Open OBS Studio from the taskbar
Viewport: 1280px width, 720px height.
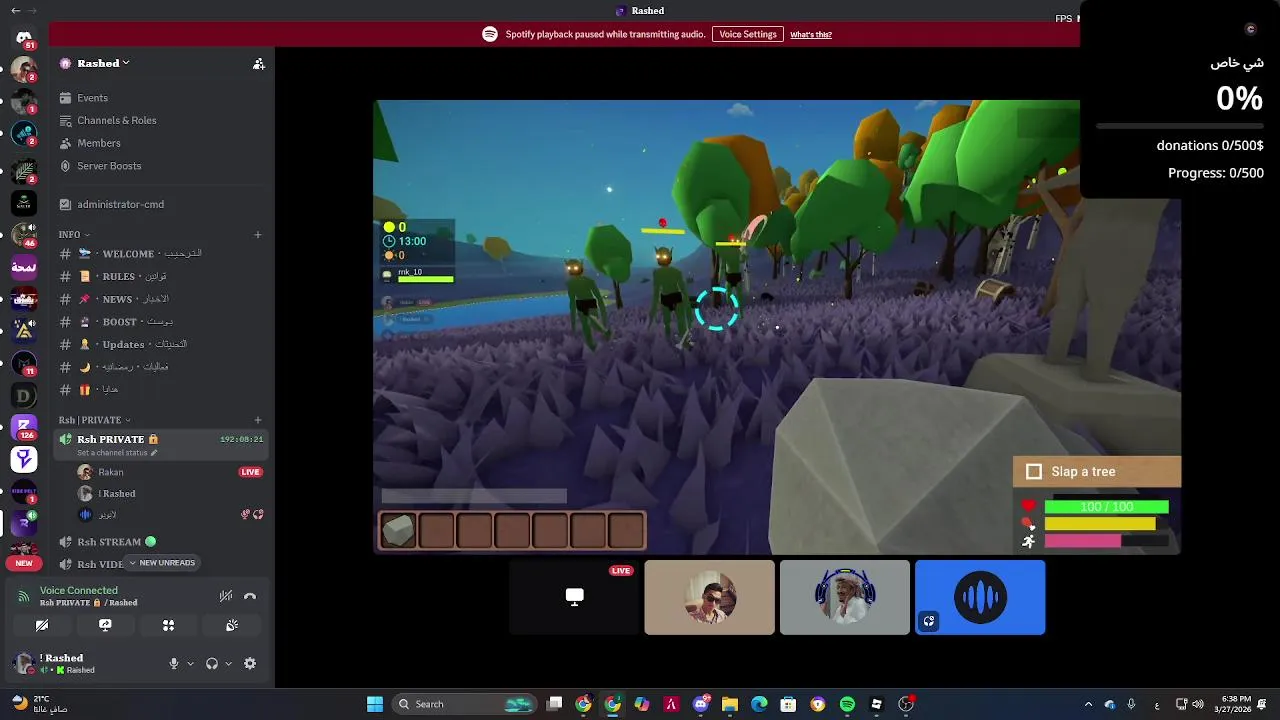[x=906, y=704]
